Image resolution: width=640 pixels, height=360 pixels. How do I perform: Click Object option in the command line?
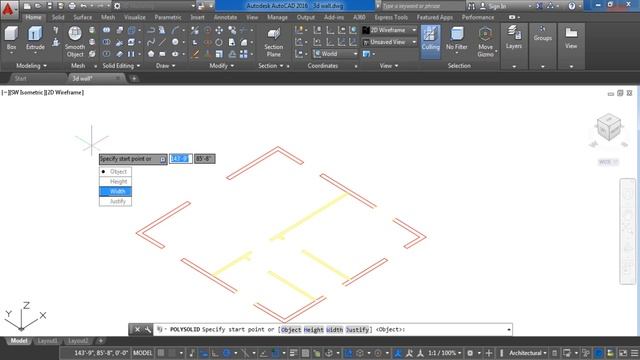tap(291, 329)
